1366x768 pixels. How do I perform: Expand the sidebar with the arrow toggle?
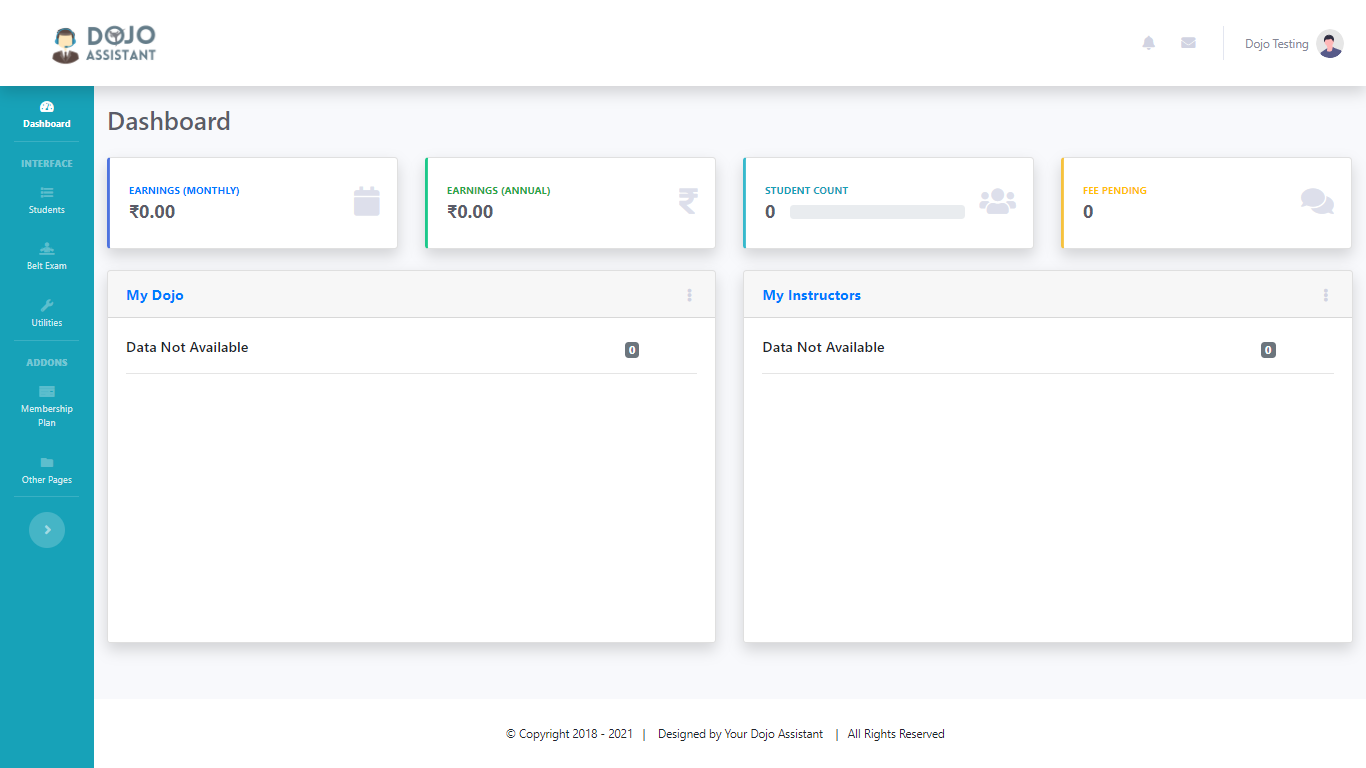coord(47,530)
